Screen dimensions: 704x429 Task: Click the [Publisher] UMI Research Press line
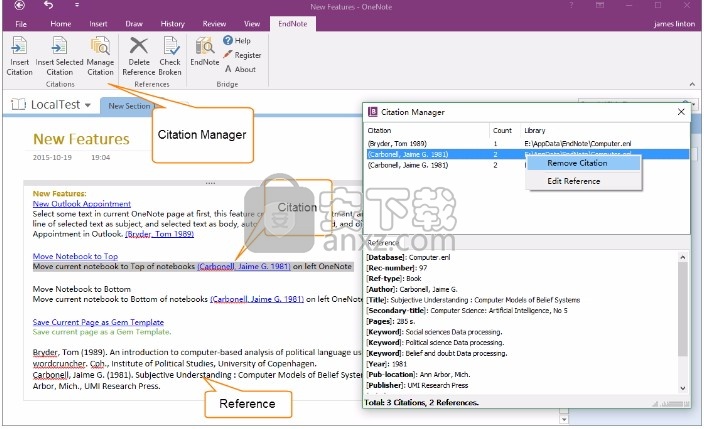click(x=417, y=385)
